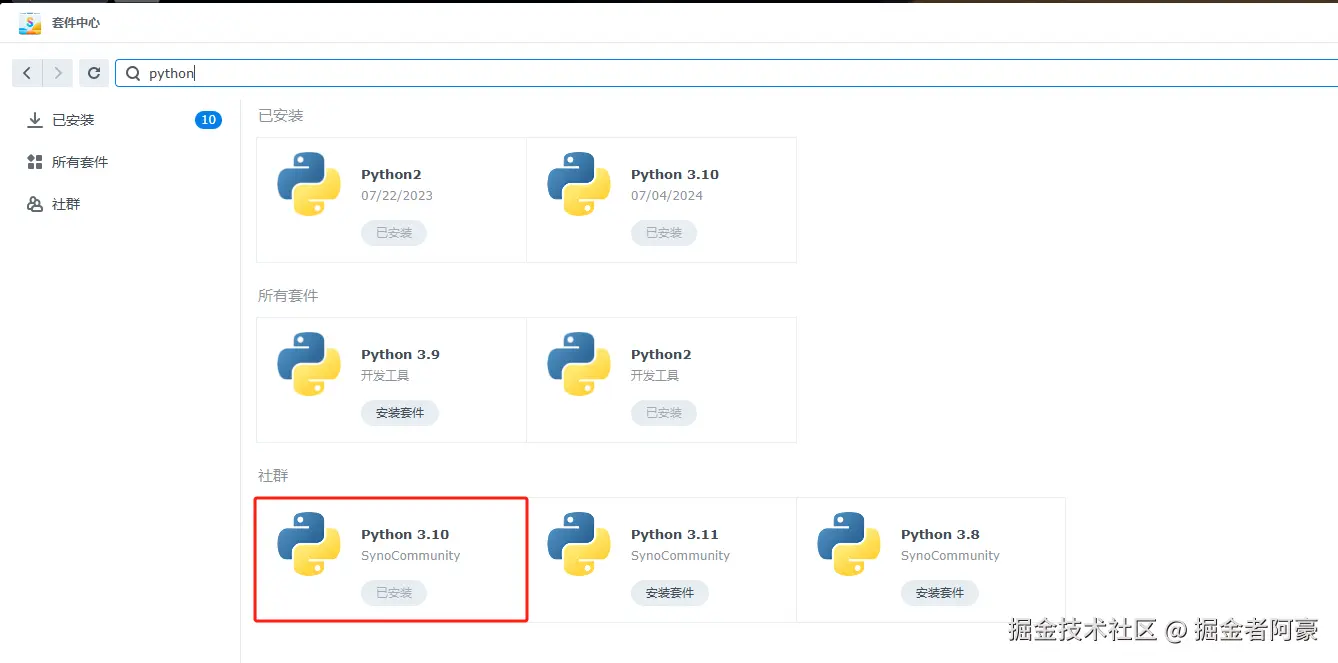Open the Python 3.10 title dated 07/04/2024
Screen dimensions: 1338x663
[675, 174]
